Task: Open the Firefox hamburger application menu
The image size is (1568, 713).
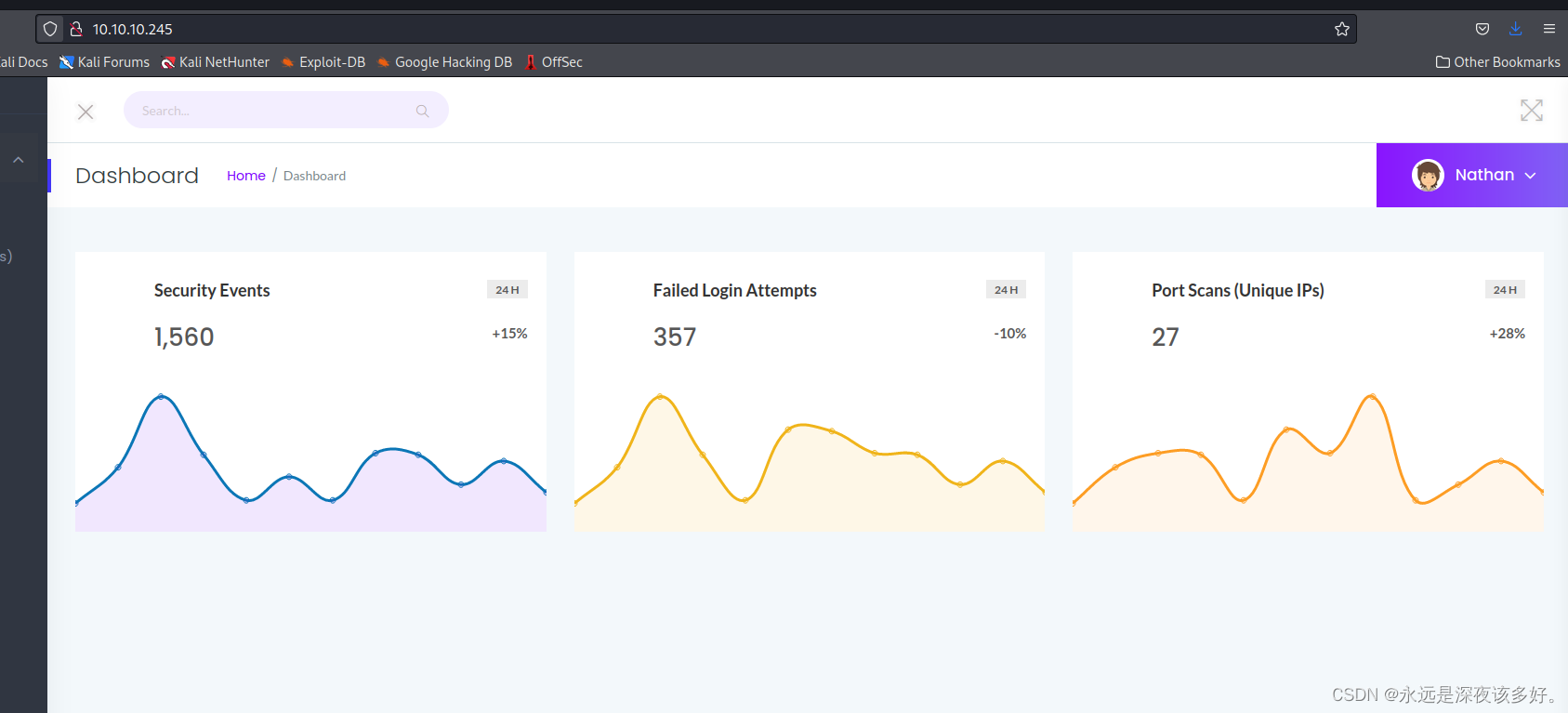Action: (x=1549, y=29)
